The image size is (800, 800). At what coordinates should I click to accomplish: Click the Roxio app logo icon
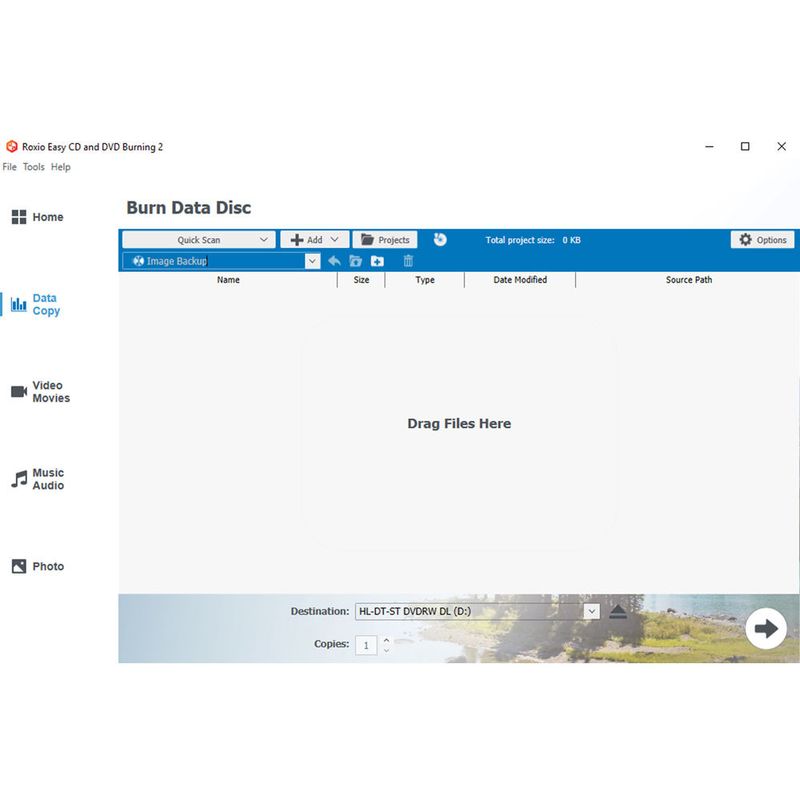(x=11, y=147)
